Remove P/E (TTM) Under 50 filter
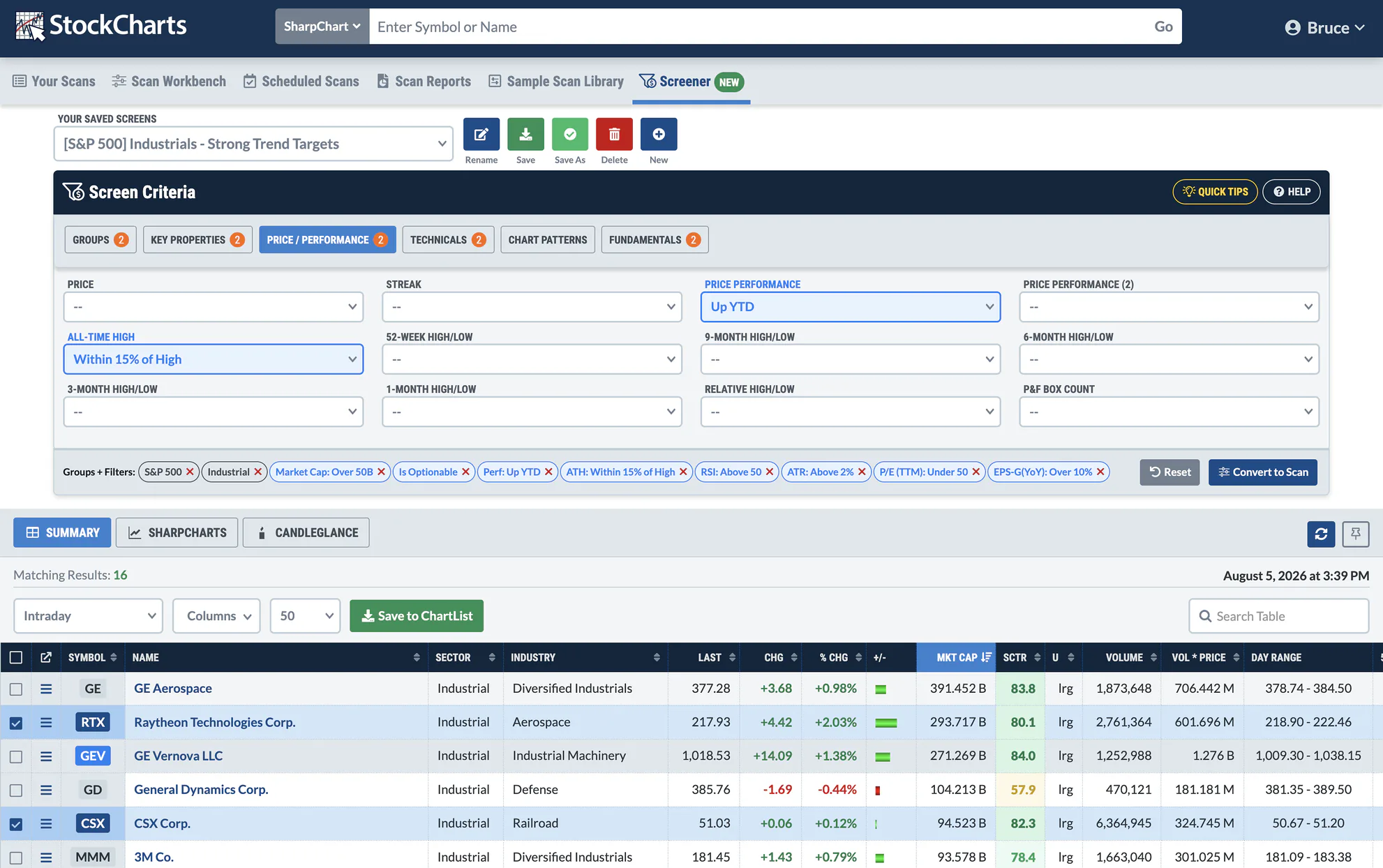This screenshot has width=1383, height=868. (x=976, y=472)
